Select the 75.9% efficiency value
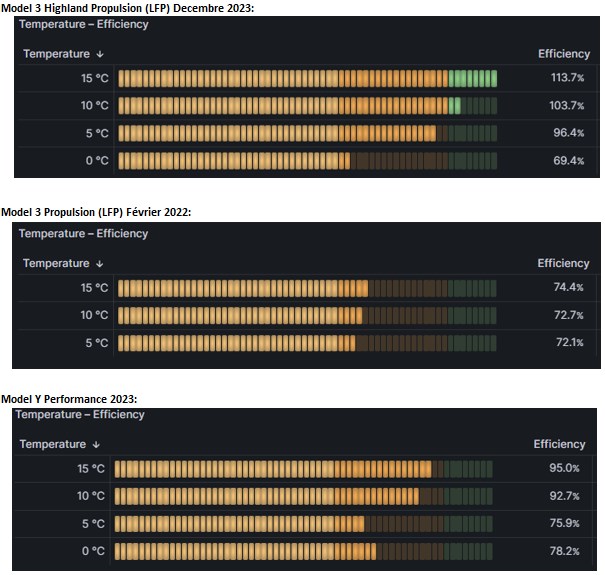This screenshot has height=575, width=605. click(564, 523)
